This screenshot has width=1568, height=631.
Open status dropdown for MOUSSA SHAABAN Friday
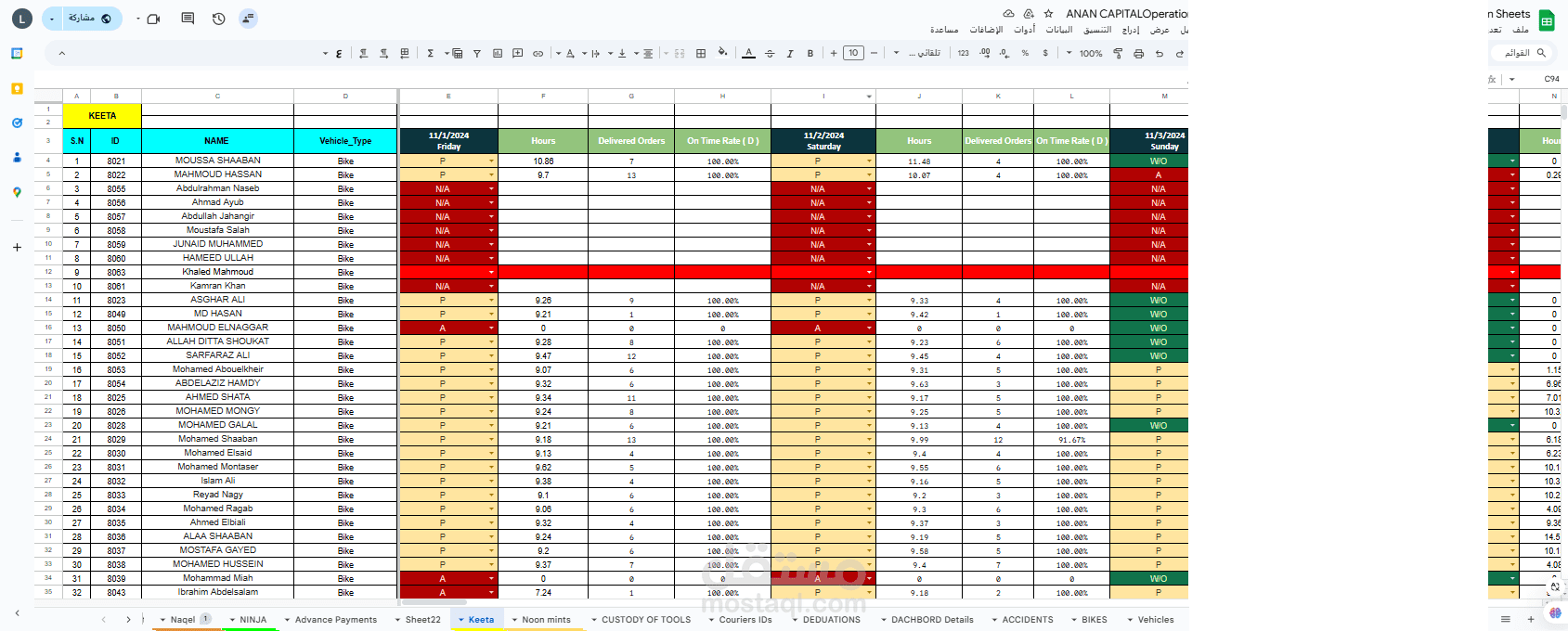pos(491,161)
